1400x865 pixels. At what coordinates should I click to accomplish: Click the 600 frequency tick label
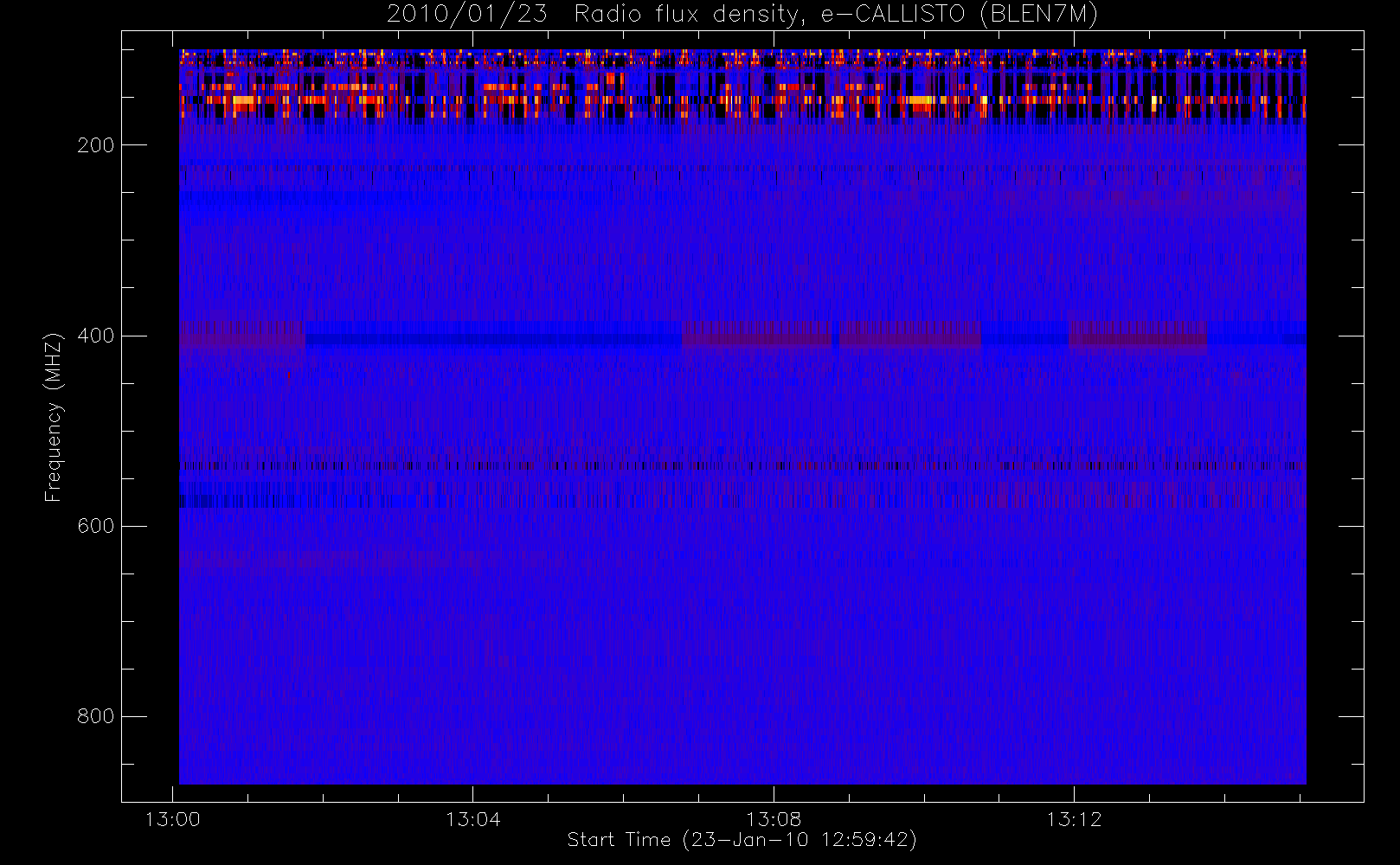[x=95, y=526]
